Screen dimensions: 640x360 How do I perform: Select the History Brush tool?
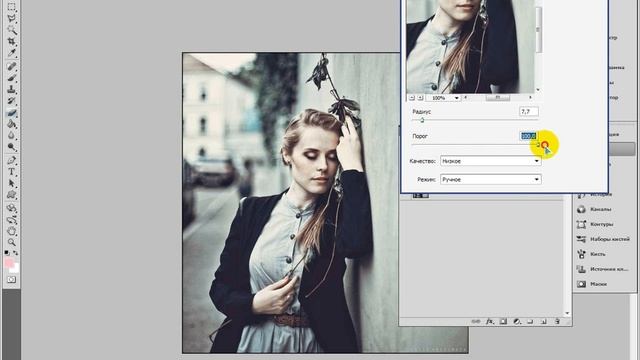point(11,100)
